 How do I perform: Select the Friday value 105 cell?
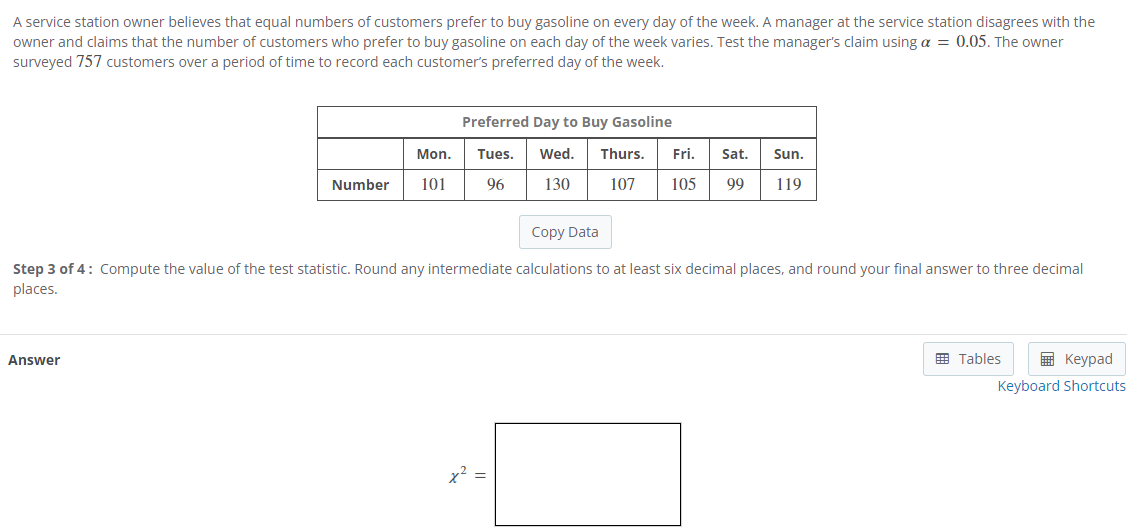[684, 185]
